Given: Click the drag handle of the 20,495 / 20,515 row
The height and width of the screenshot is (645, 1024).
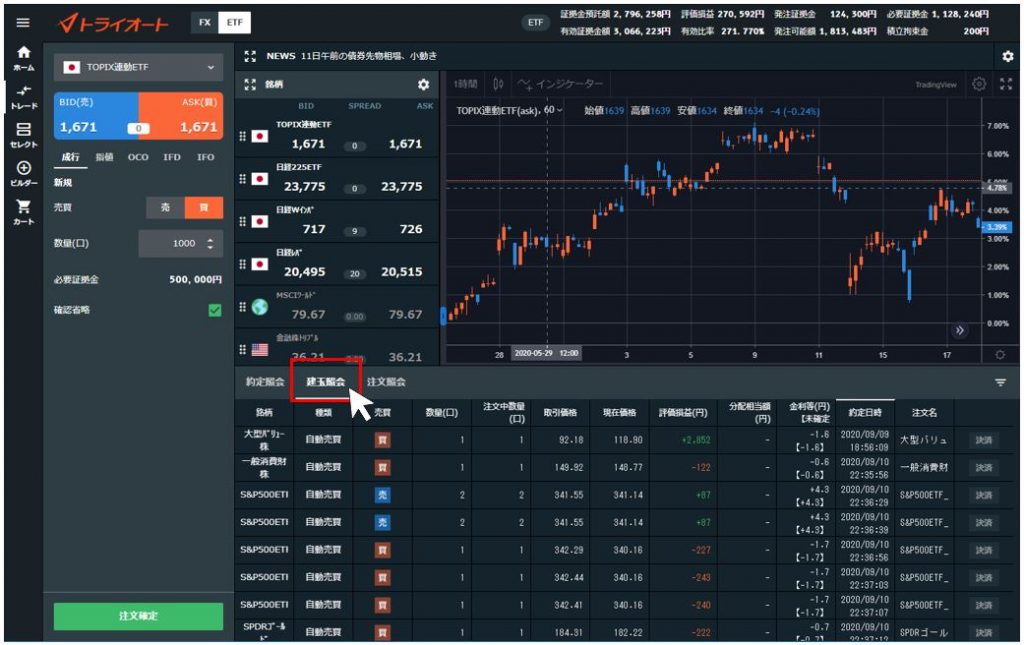Looking at the screenshot, I should [x=242, y=264].
